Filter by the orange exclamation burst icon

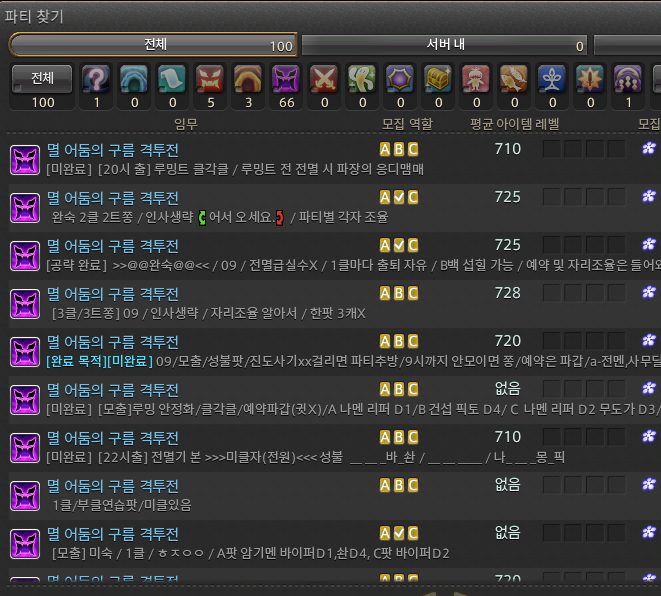coord(589,78)
